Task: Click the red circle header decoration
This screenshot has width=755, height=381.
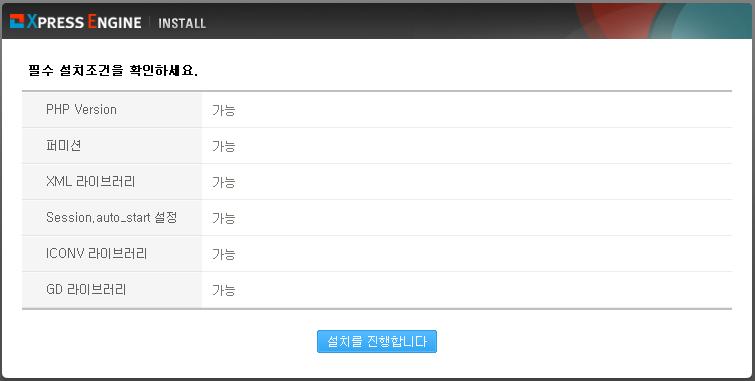Action: click(x=614, y=21)
